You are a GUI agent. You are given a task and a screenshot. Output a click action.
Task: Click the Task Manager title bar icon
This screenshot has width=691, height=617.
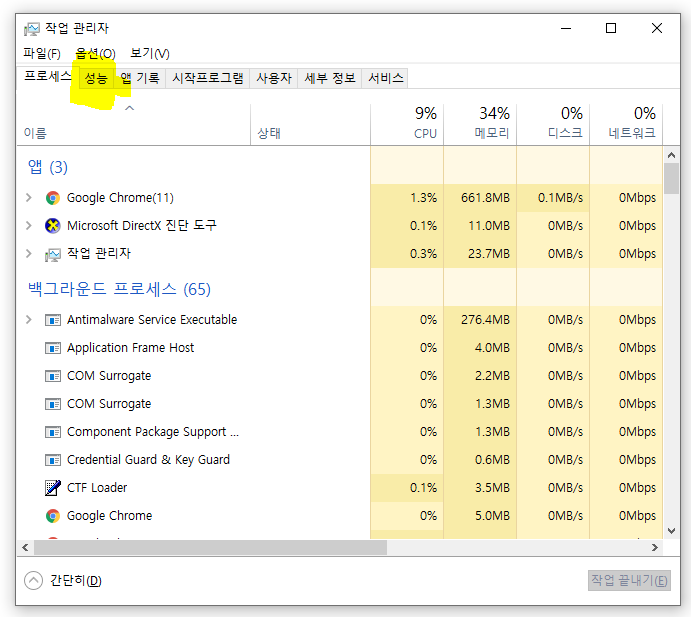32,29
